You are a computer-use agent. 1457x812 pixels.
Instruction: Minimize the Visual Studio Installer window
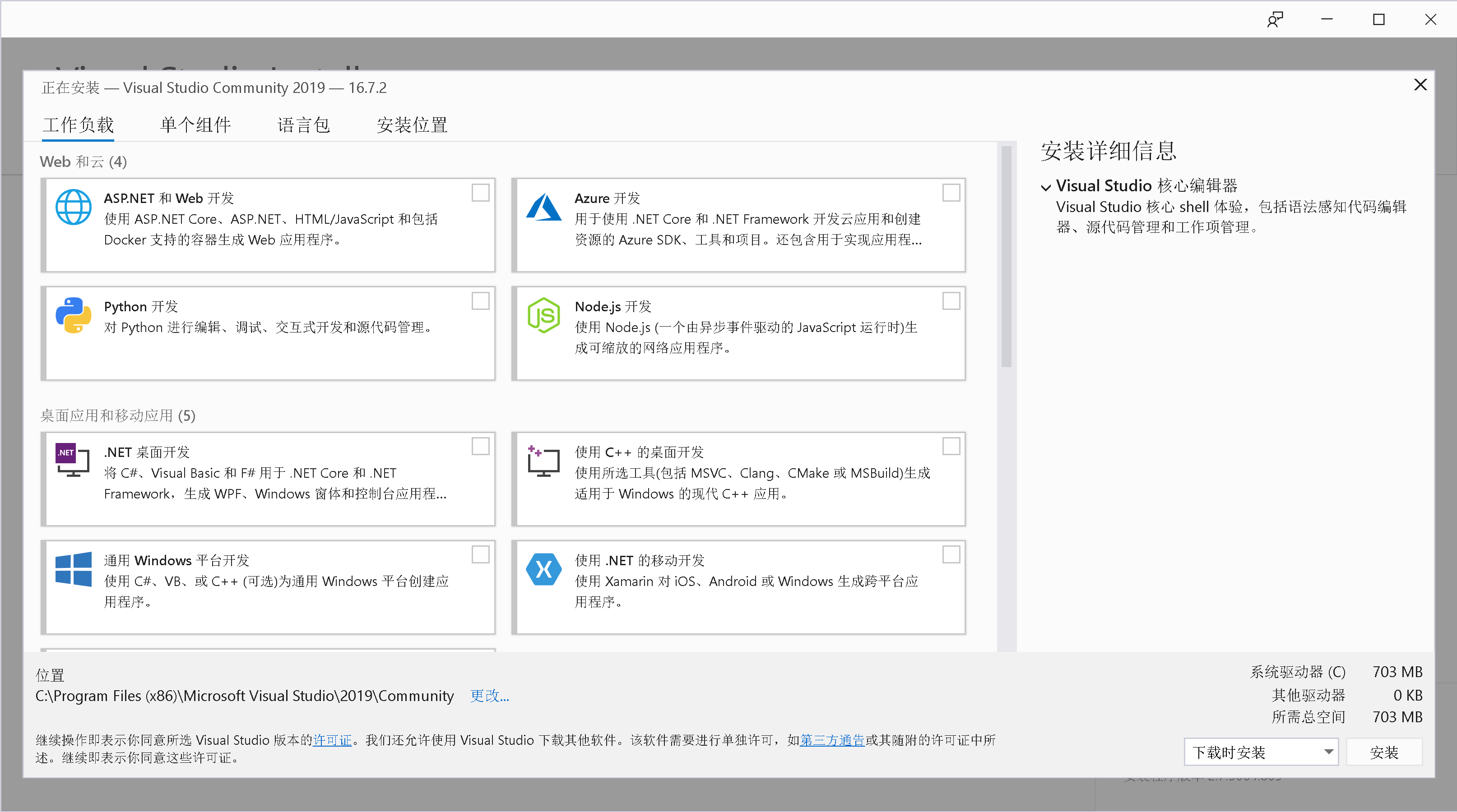(1327, 20)
